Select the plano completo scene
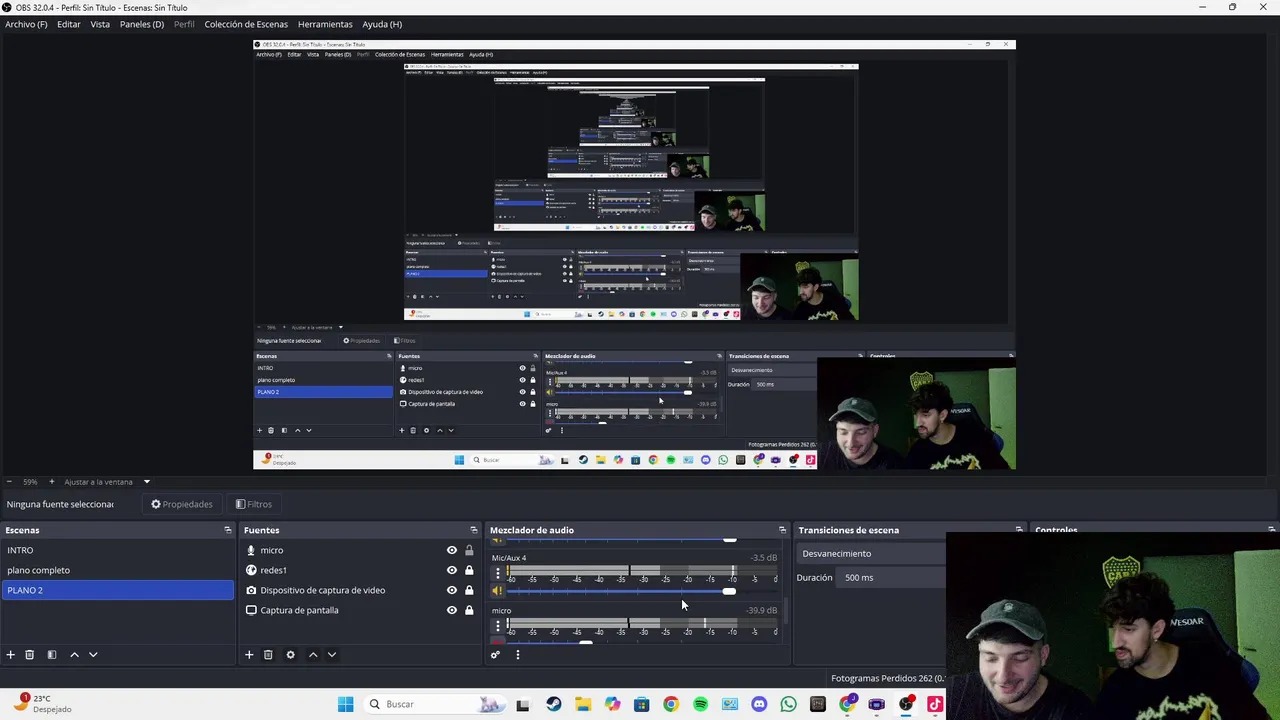 [x=117, y=570]
